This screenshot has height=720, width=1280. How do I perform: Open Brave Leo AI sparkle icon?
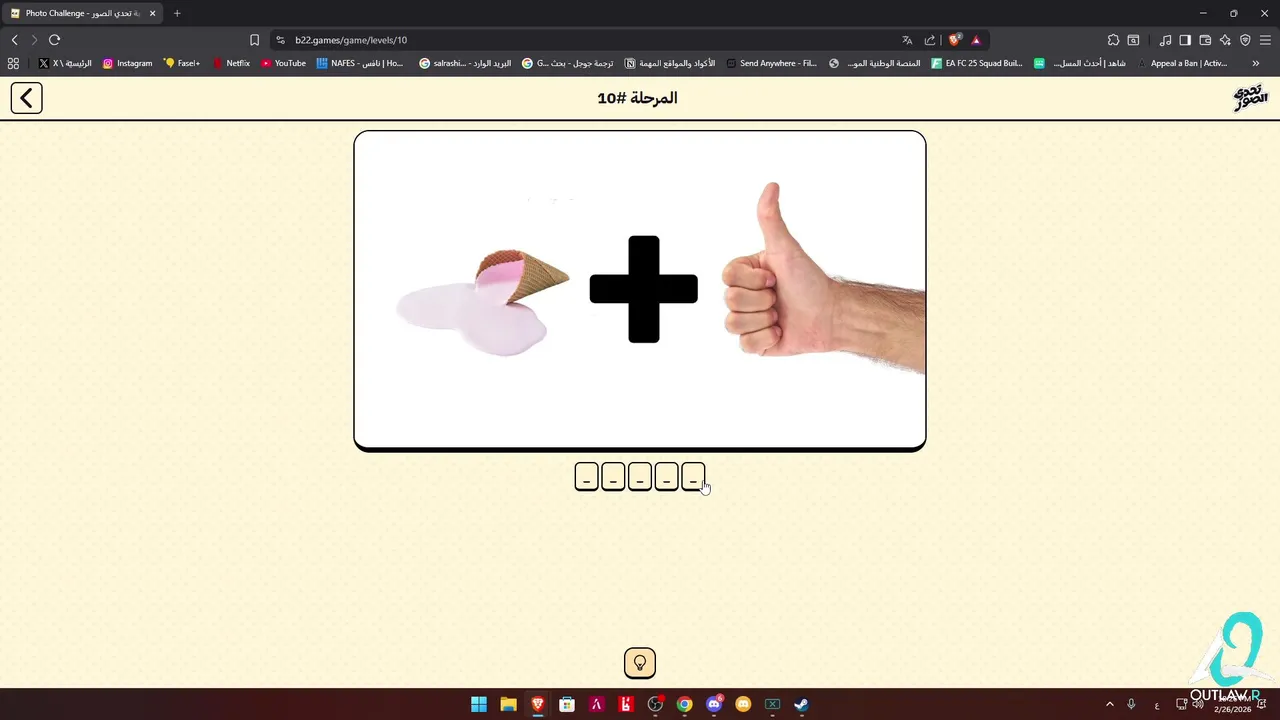point(1225,40)
